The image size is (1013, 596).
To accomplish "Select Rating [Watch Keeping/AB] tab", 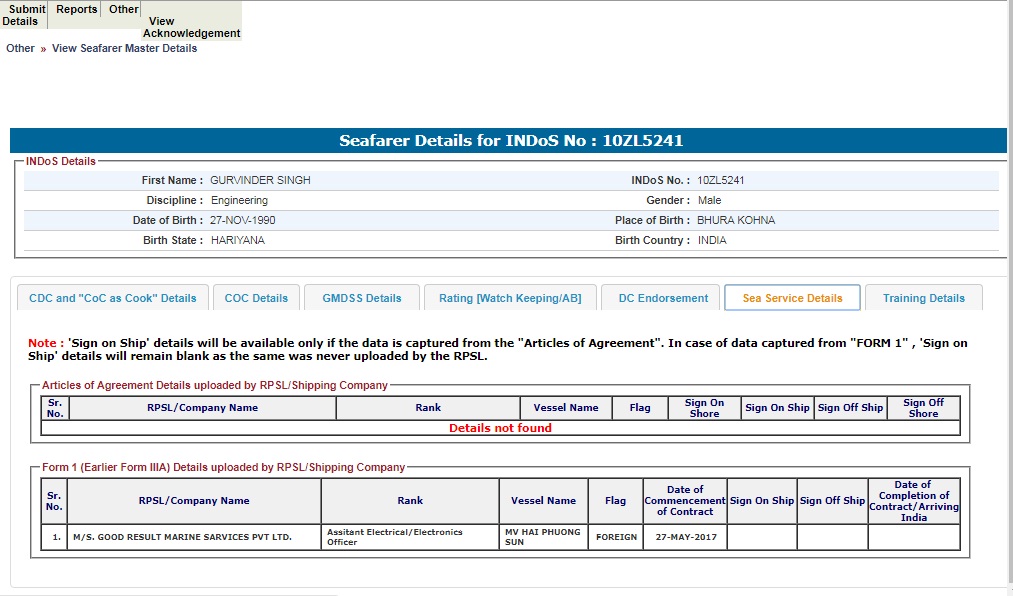I will point(510,298).
